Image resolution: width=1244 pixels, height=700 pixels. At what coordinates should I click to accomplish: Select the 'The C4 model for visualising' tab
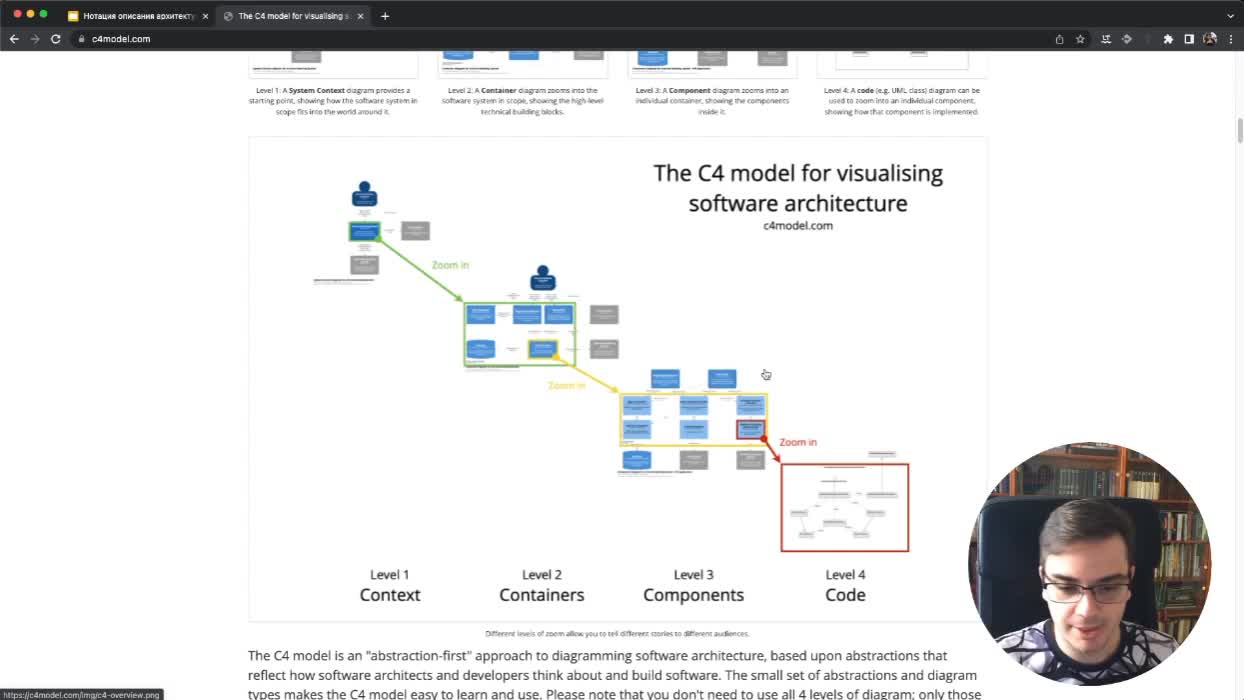click(x=293, y=16)
